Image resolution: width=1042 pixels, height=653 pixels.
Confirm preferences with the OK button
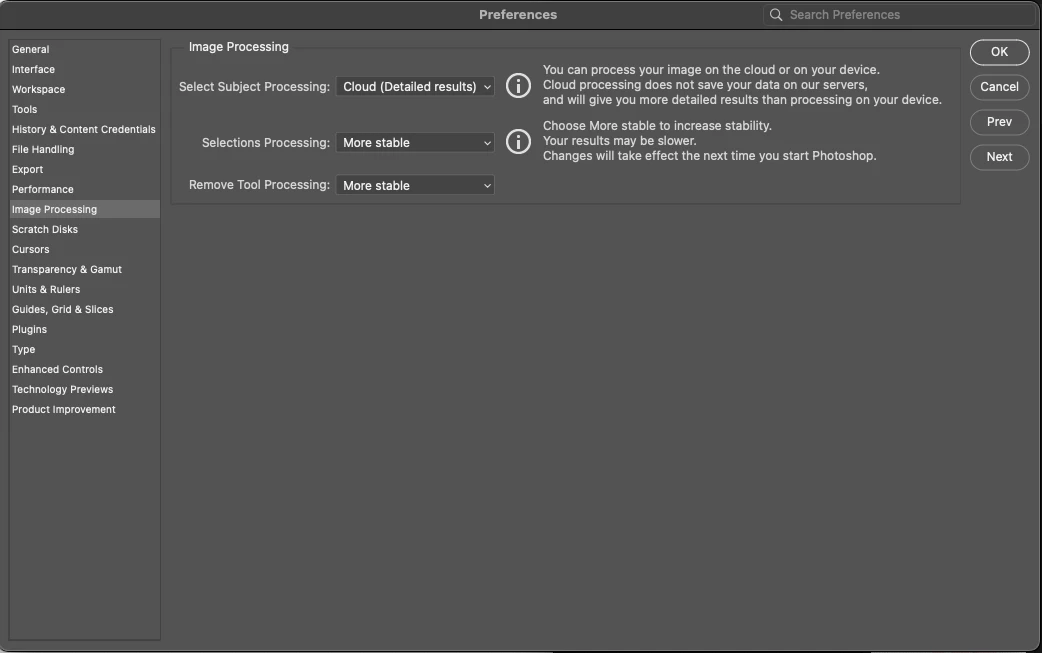pyautogui.click(x=999, y=52)
